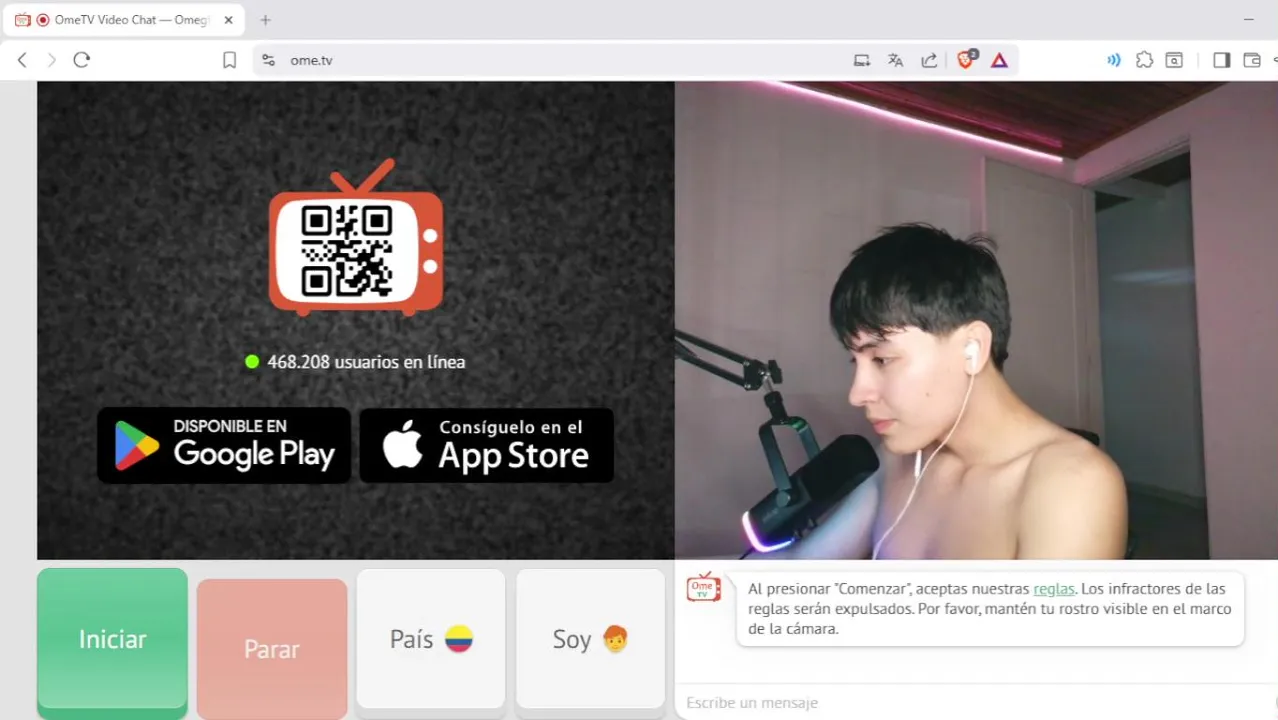Viewport: 1278px width, 720px height.
Task: Open the reglas link in chat message
Action: point(1054,589)
